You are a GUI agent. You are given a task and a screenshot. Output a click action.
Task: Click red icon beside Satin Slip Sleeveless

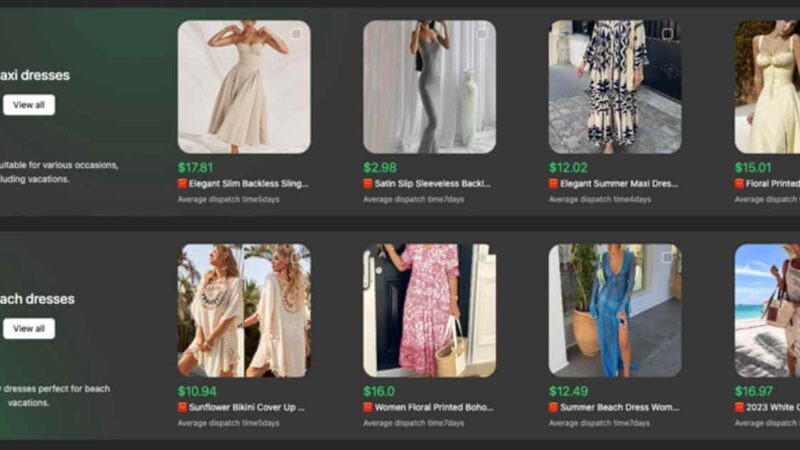point(368,184)
